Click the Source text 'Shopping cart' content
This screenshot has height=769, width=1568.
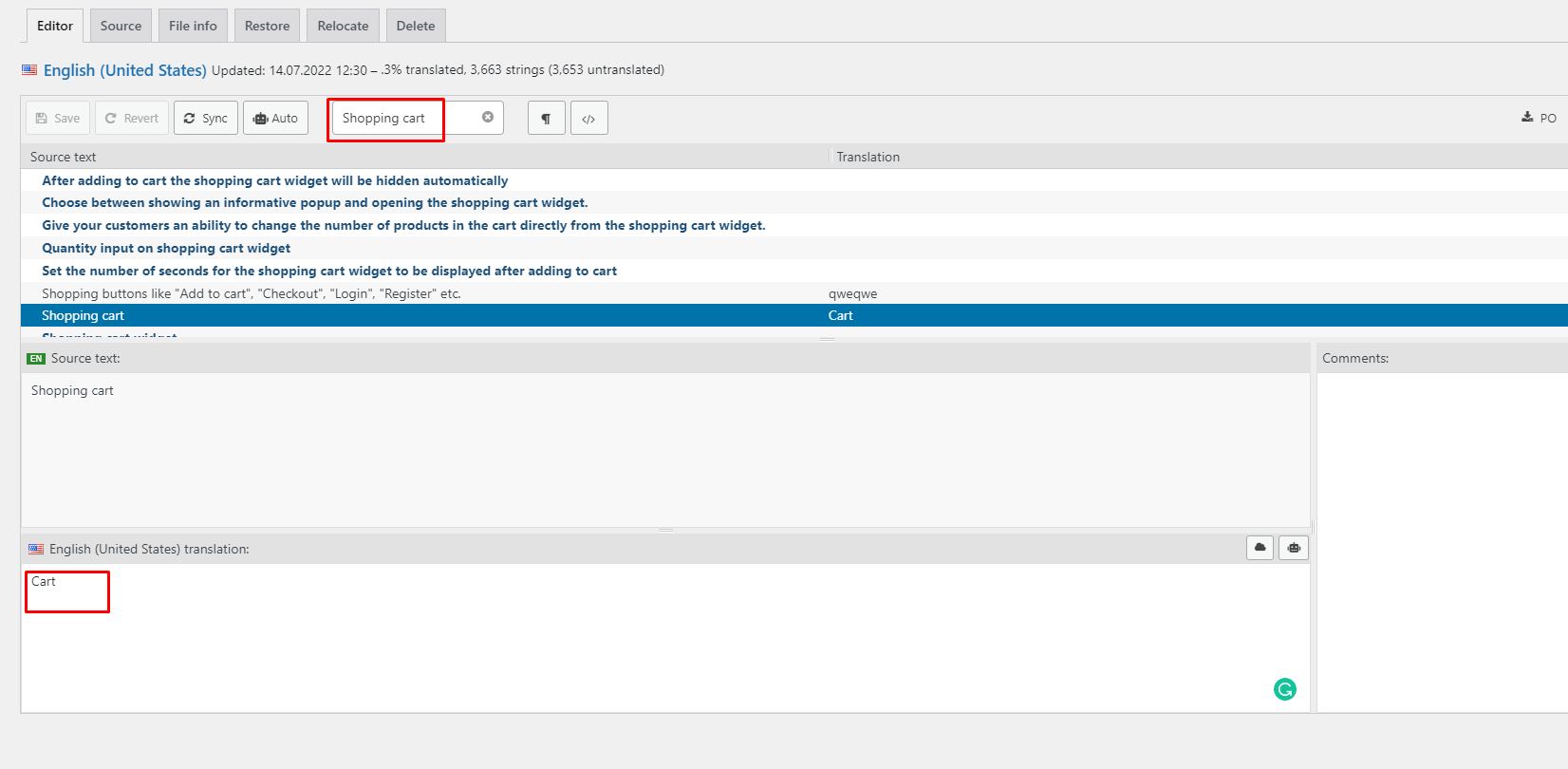click(x=72, y=390)
